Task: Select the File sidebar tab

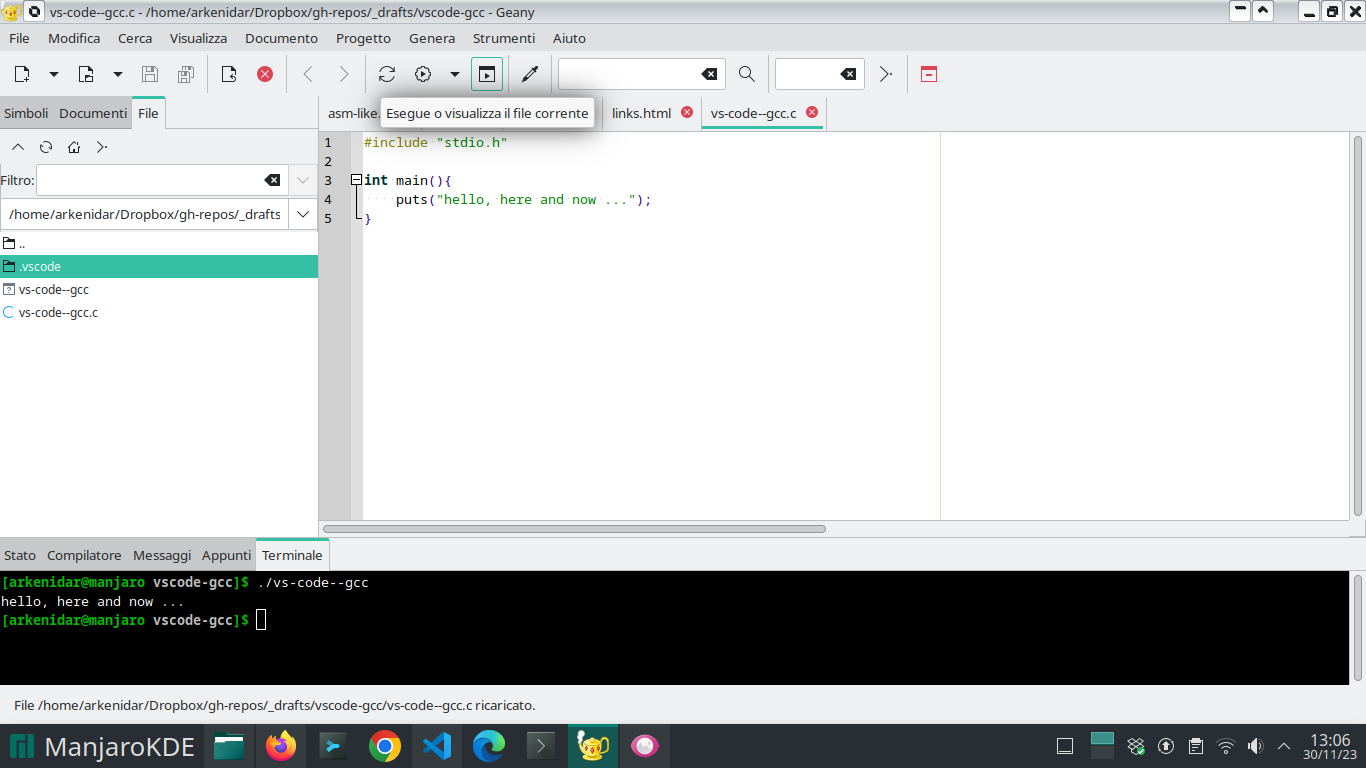Action: [x=148, y=113]
